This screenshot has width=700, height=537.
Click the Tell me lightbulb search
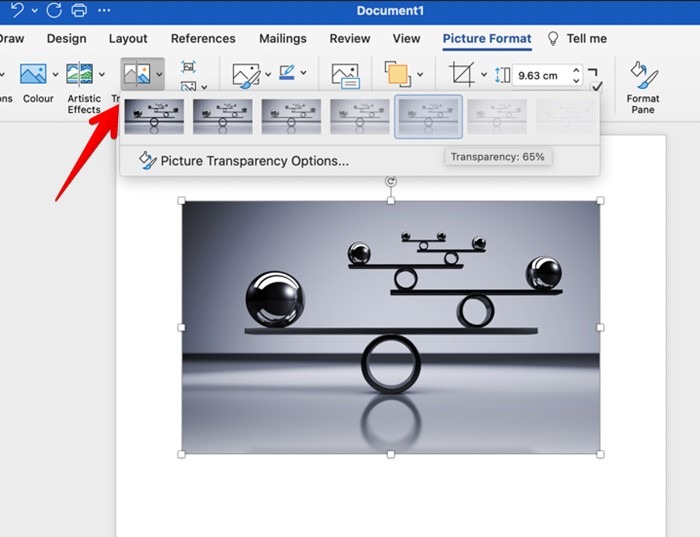(x=577, y=38)
